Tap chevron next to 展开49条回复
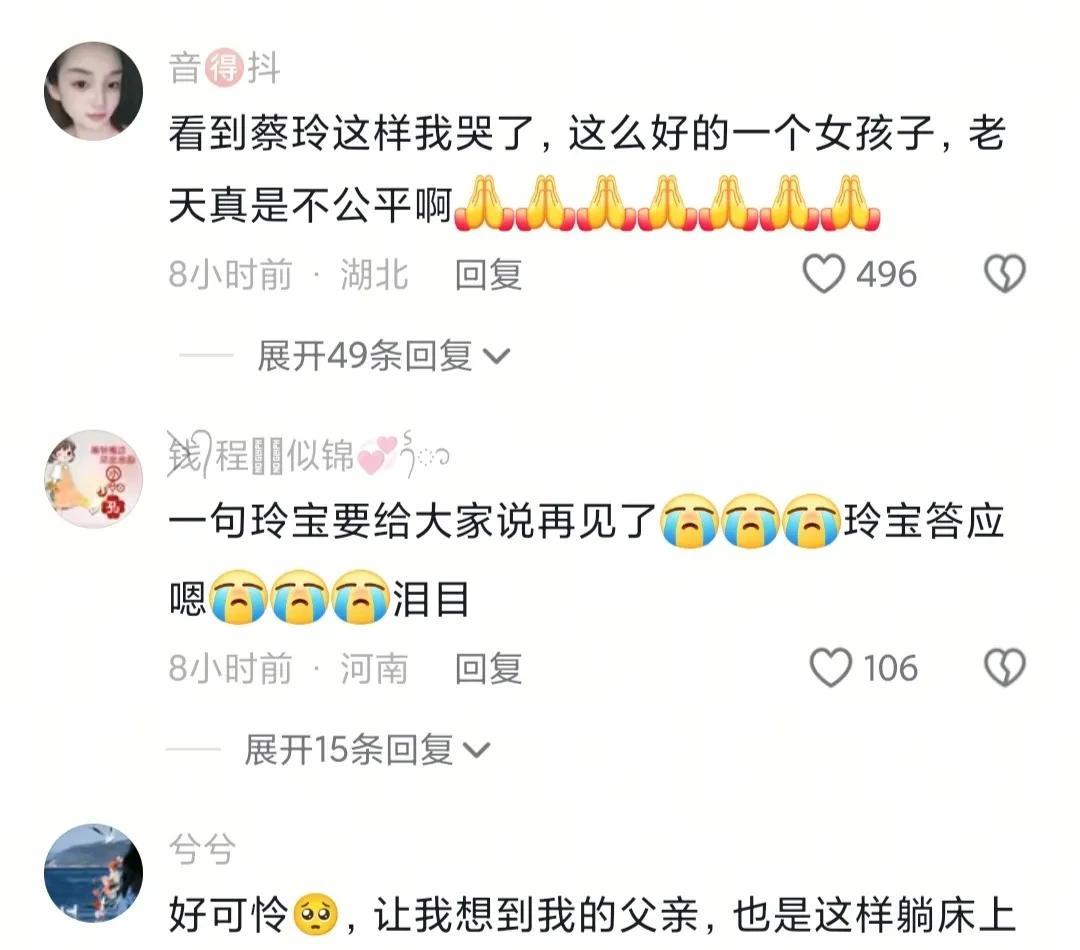Viewport: 1080px width, 950px height. (x=497, y=357)
